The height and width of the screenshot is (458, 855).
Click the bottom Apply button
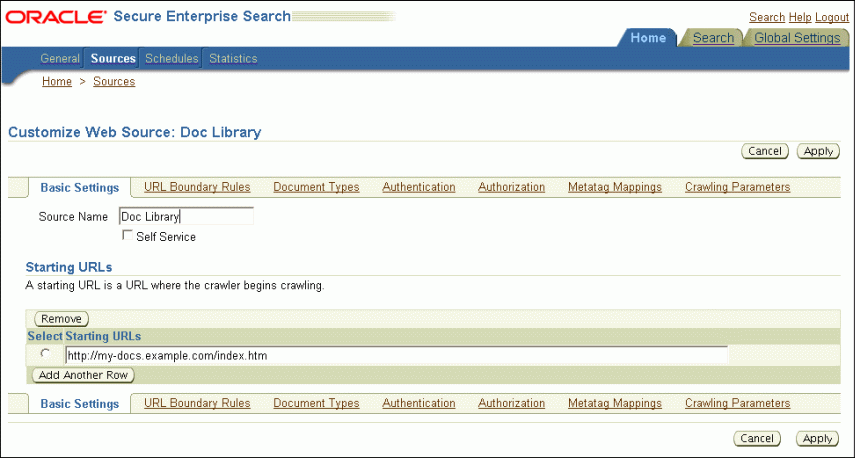(x=817, y=438)
